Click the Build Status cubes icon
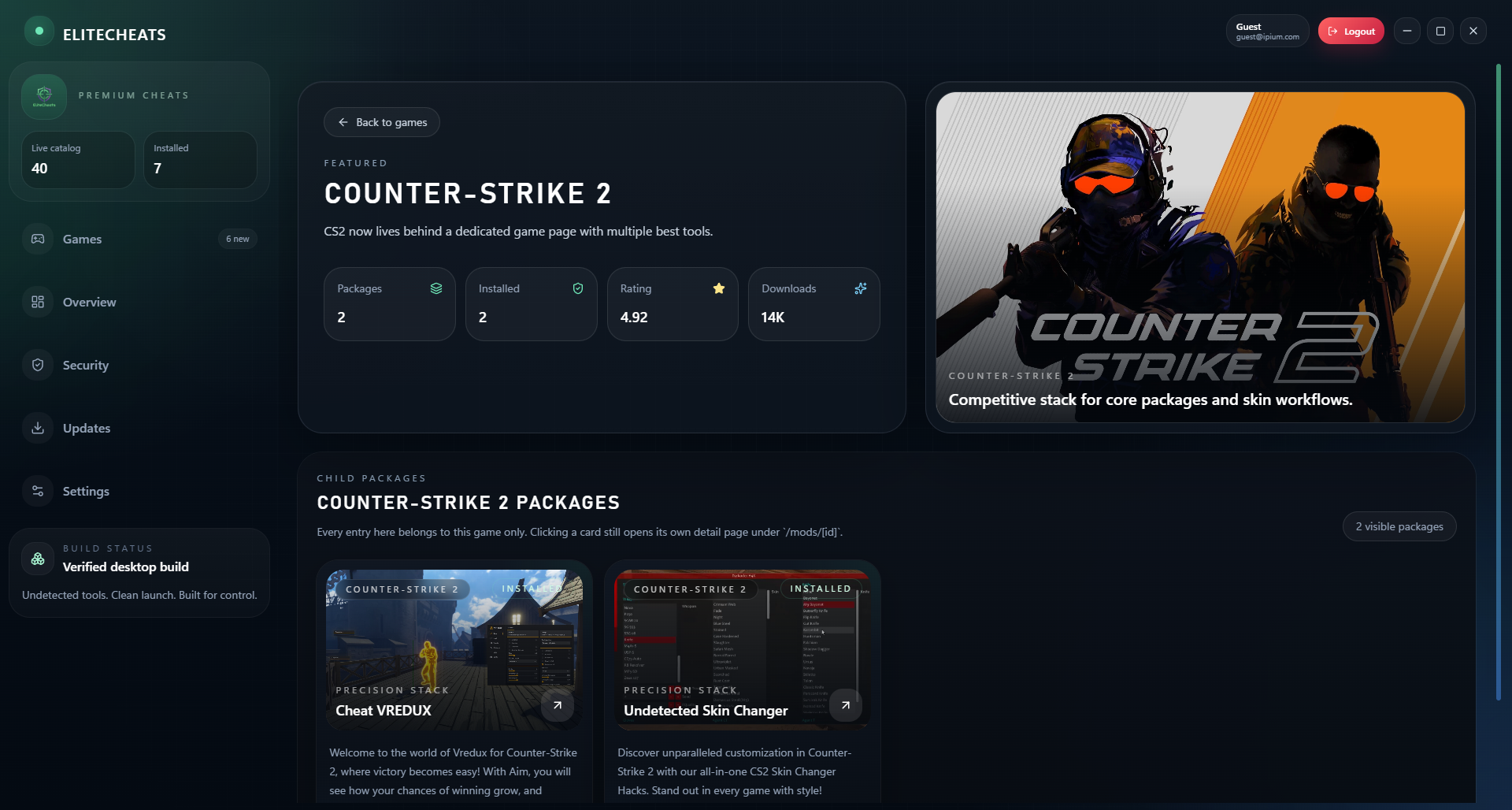 click(38, 559)
